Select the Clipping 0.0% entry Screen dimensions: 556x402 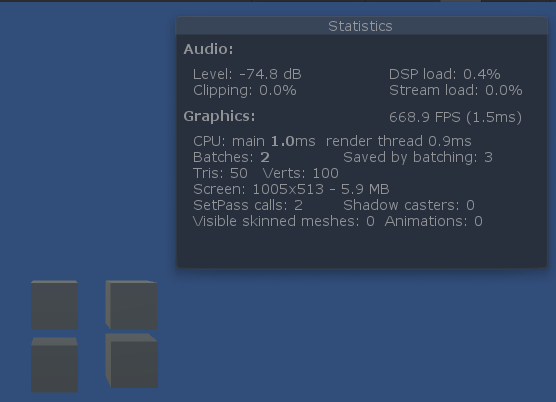click(x=245, y=90)
